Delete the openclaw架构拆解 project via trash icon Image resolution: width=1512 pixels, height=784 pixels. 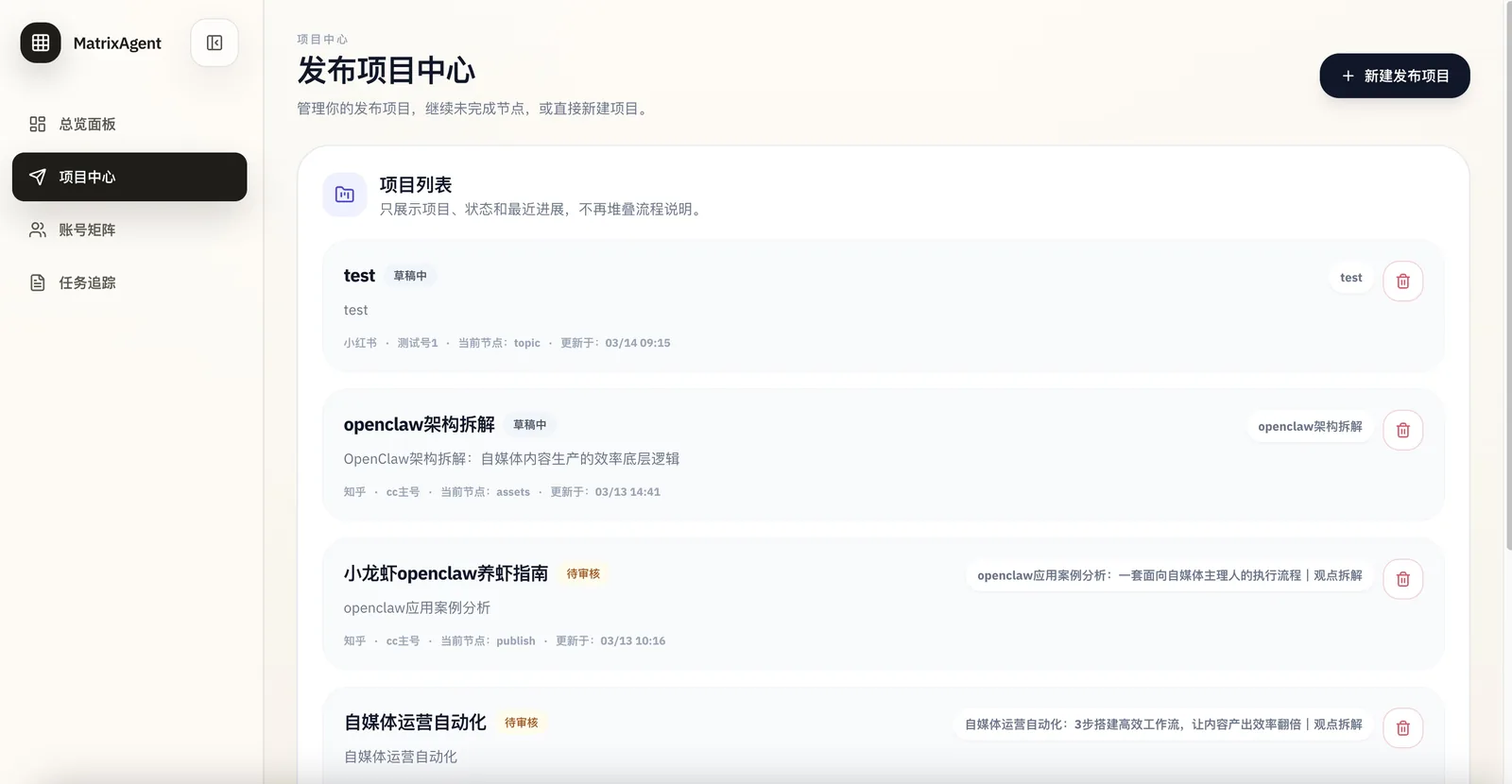click(1402, 430)
